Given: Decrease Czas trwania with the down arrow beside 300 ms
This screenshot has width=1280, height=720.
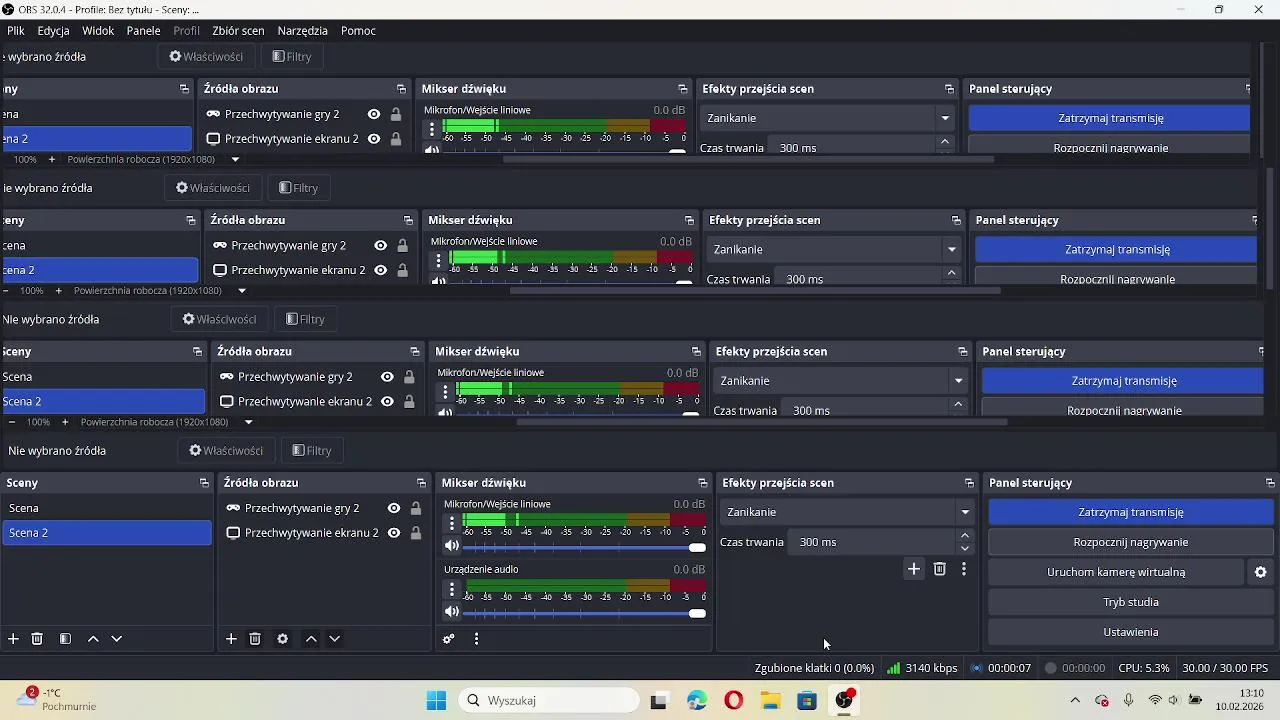Looking at the screenshot, I should pyautogui.click(x=965, y=548).
